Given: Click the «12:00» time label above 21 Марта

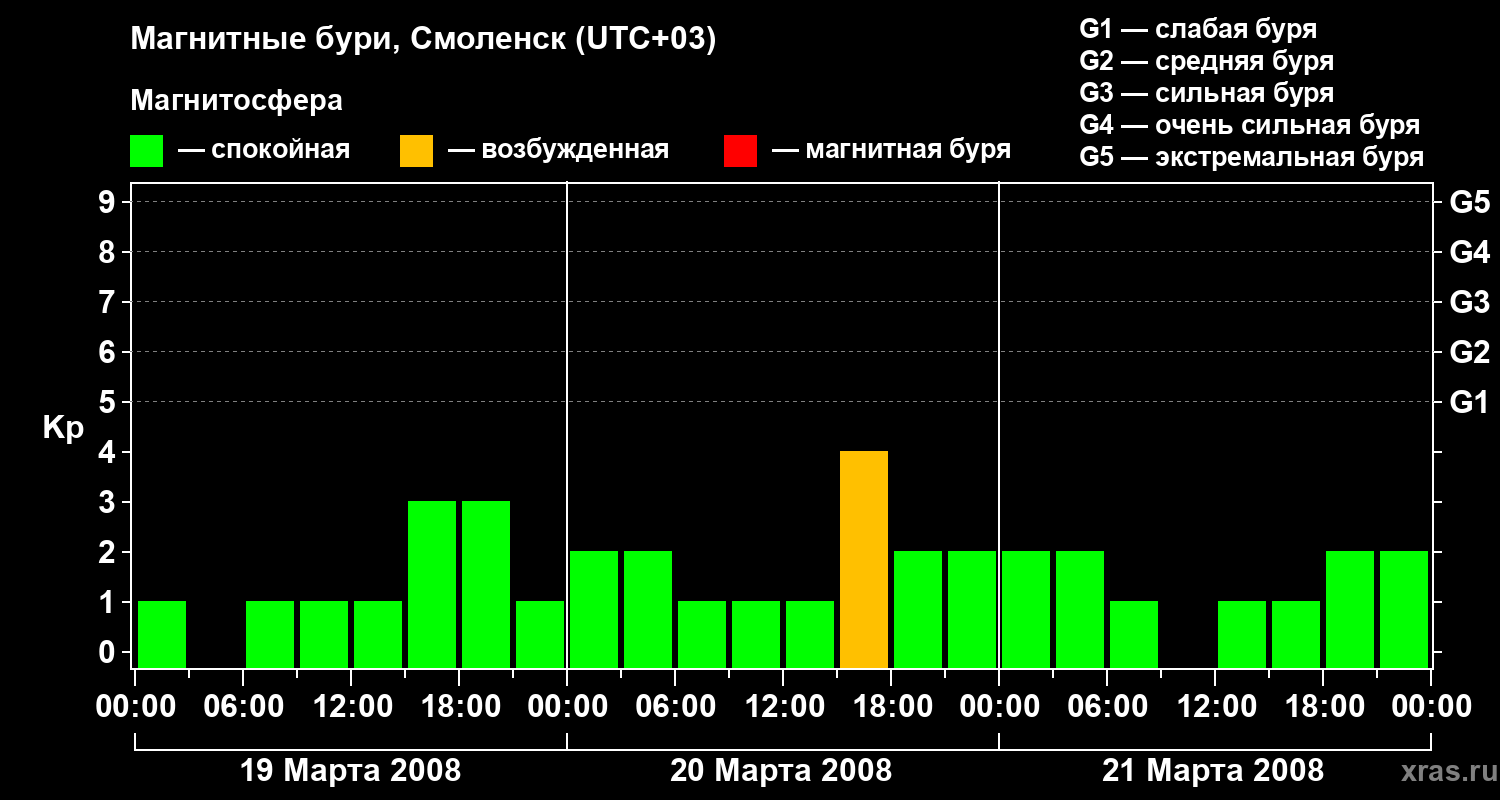Looking at the screenshot, I should pos(1216,707).
